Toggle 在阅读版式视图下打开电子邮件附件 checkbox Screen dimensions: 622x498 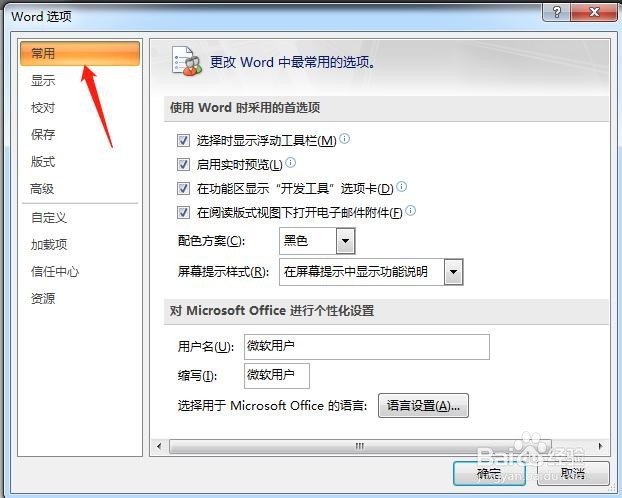tap(183, 212)
